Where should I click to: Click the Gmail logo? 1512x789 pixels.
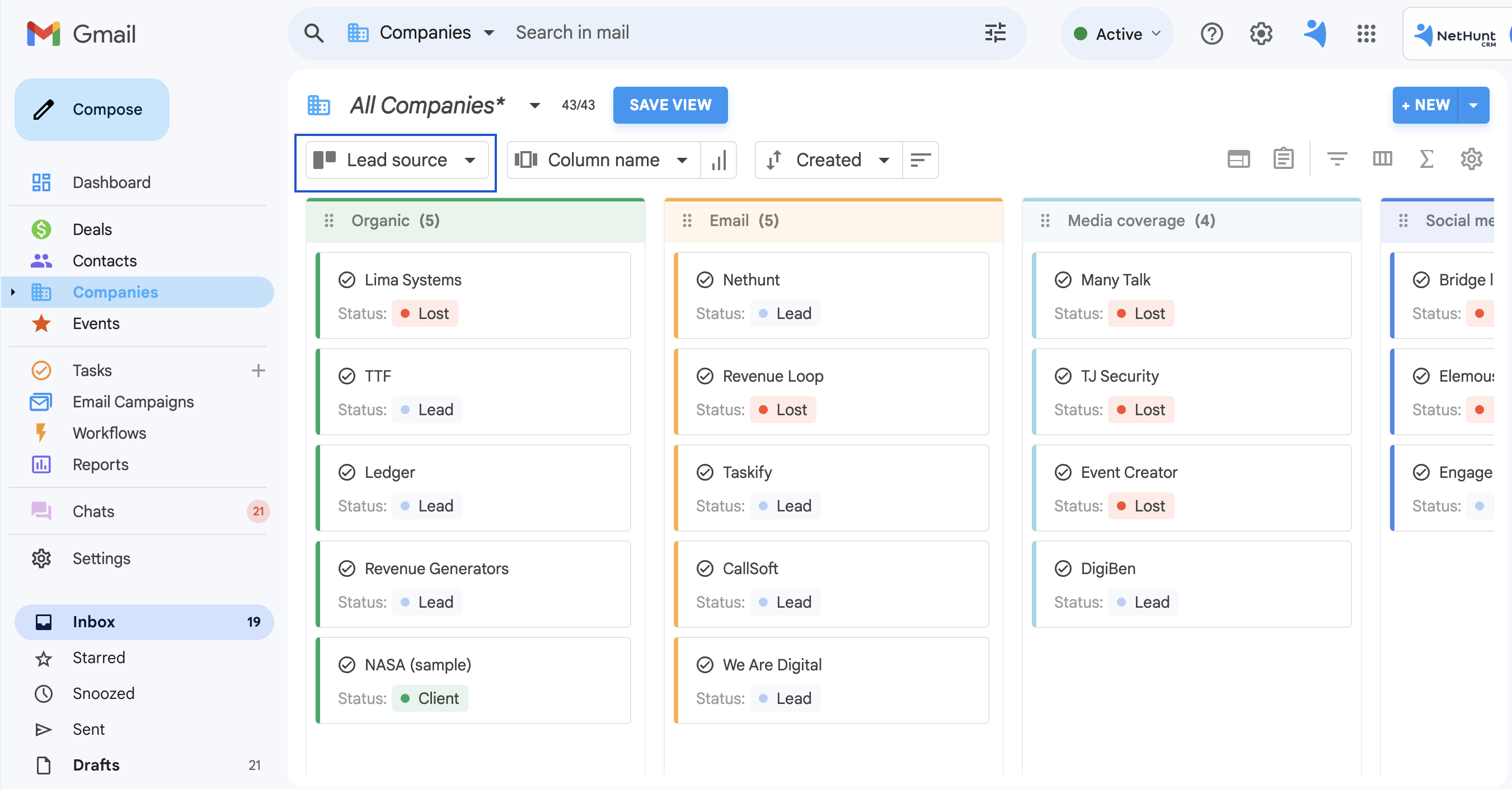click(81, 34)
